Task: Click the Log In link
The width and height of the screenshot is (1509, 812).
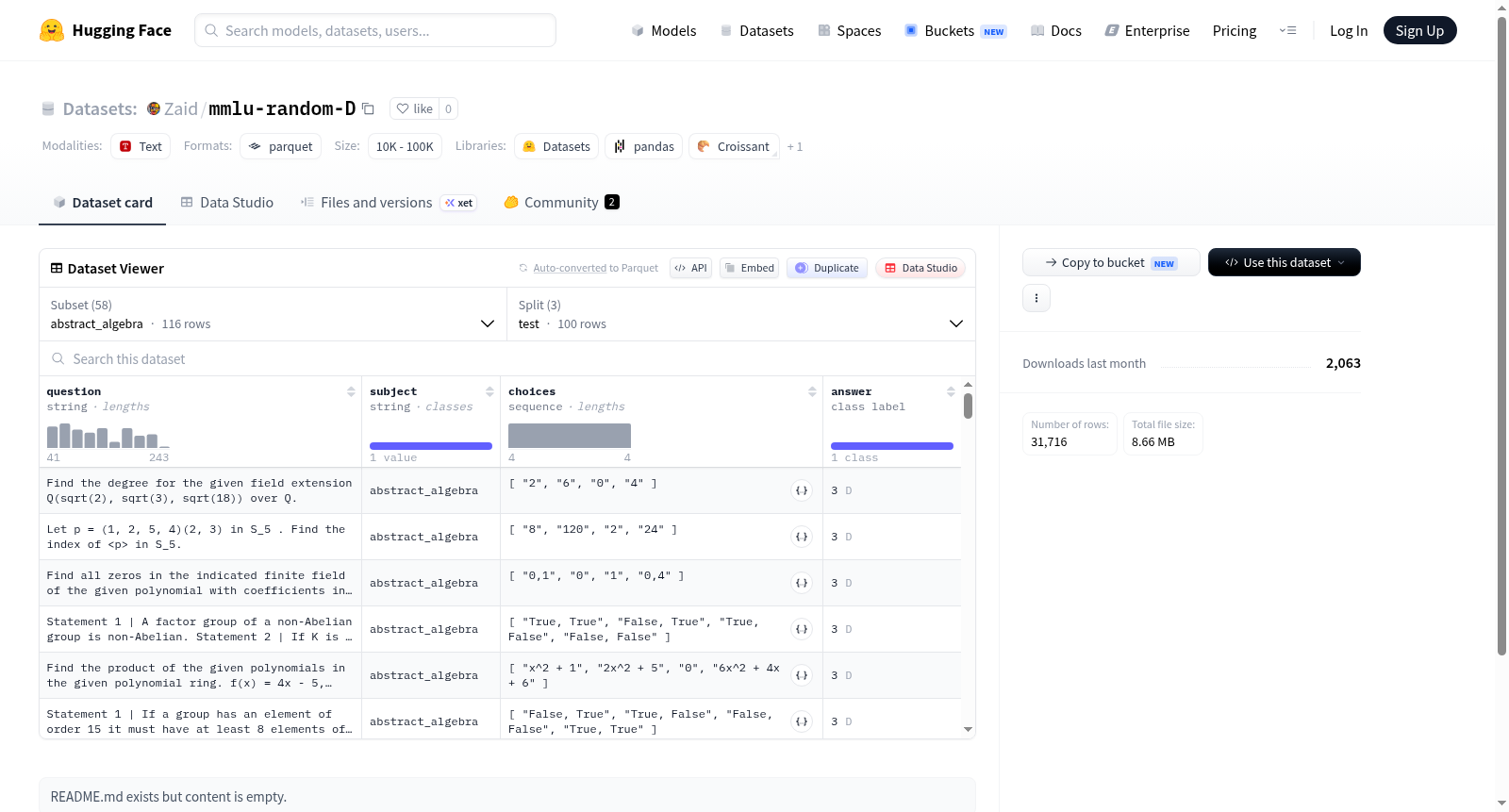Action: click(1349, 30)
